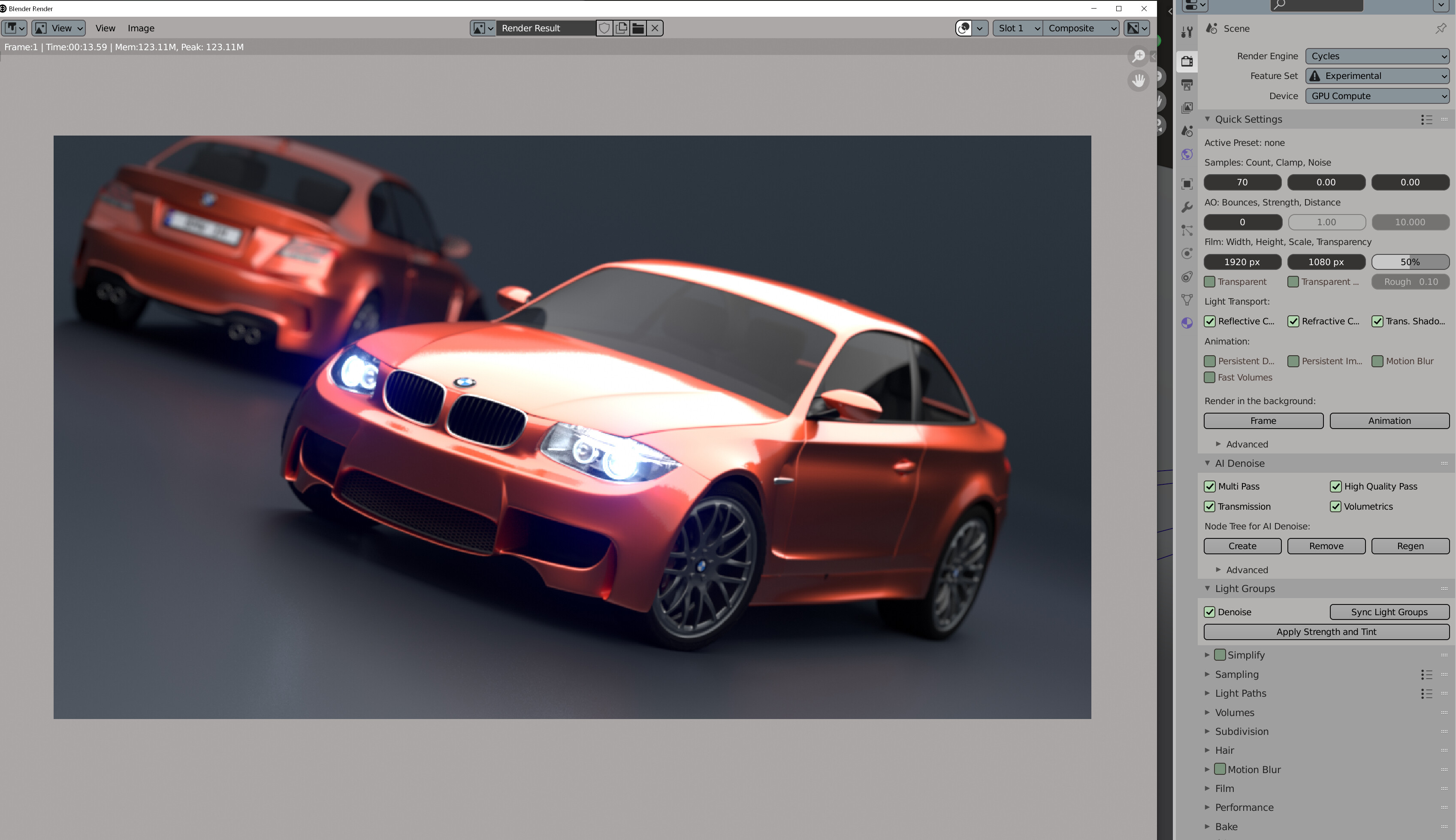Open the Modifier wrench properties tab
The height and width of the screenshot is (840, 1456).
pyautogui.click(x=1187, y=207)
